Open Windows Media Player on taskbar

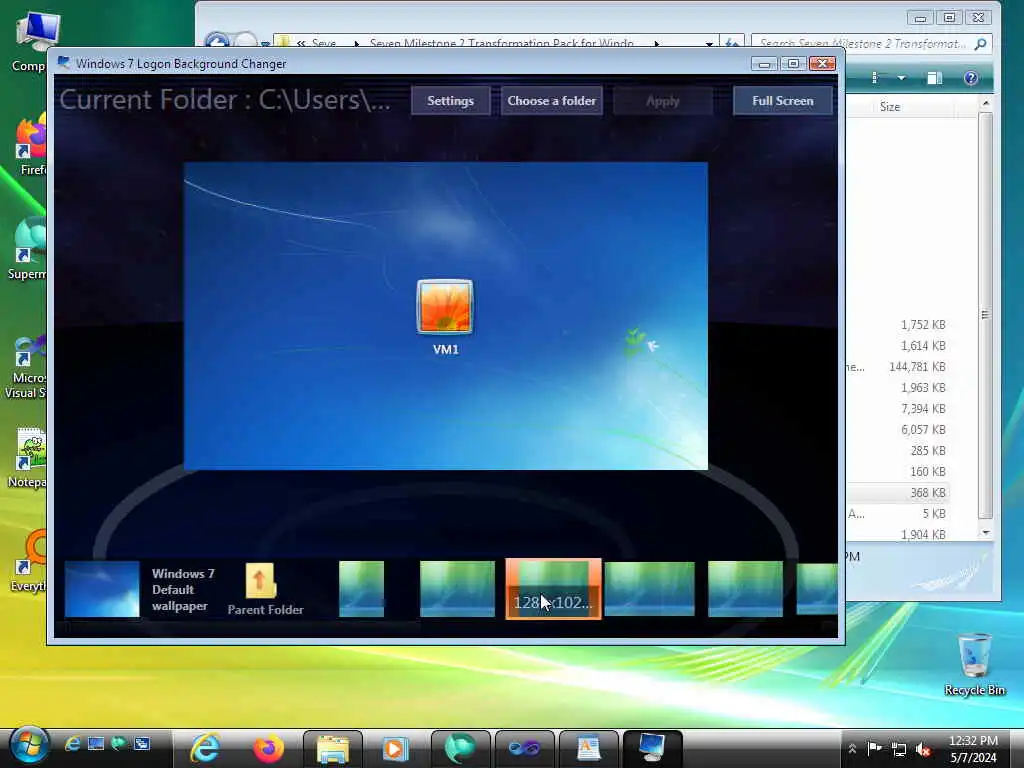pos(396,748)
